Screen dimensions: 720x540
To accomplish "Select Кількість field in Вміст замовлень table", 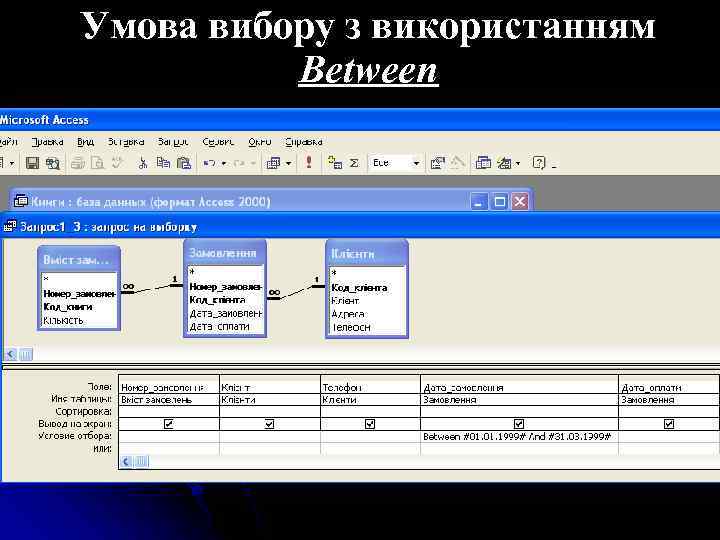I will click(x=79, y=320).
